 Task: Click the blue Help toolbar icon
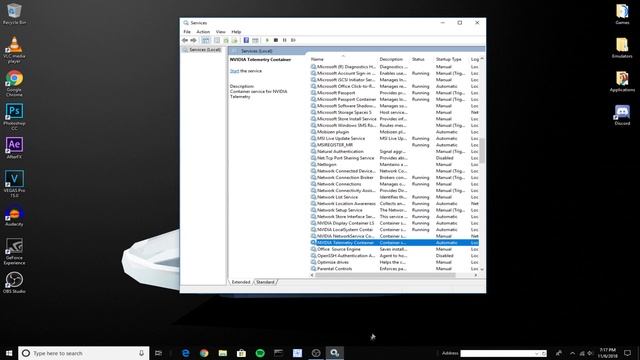pos(246,40)
